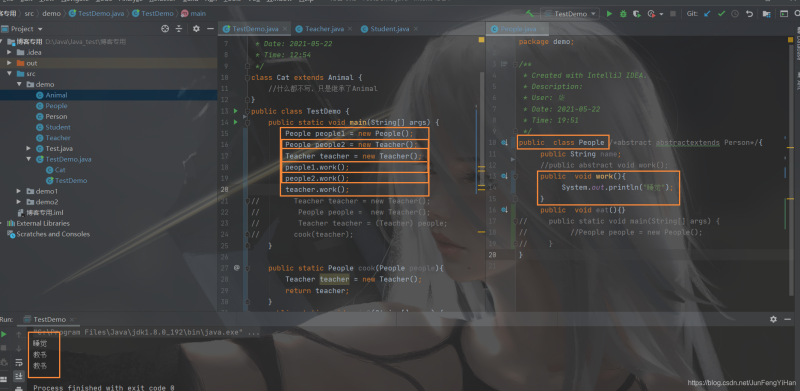Run TestDemo with the green play button
Image resolution: width=800 pixels, height=391 pixels.
click(x=609, y=14)
